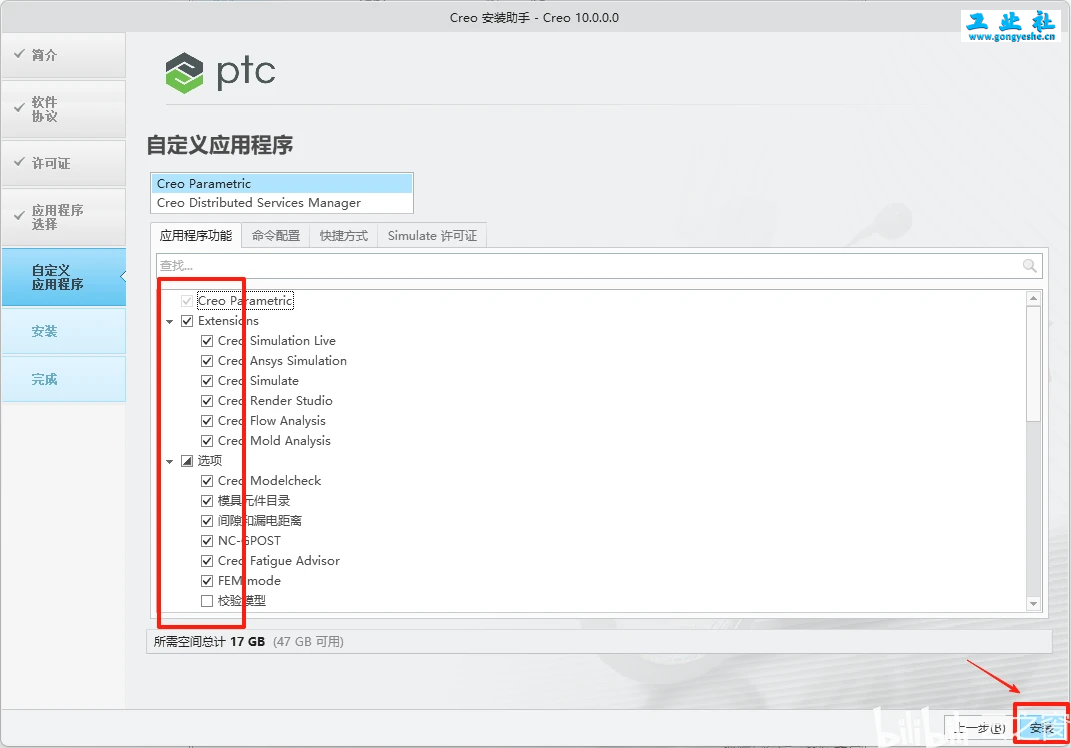Image resolution: width=1071 pixels, height=748 pixels.
Task: Click the scrollbar down arrow
Action: coord(1033,603)
